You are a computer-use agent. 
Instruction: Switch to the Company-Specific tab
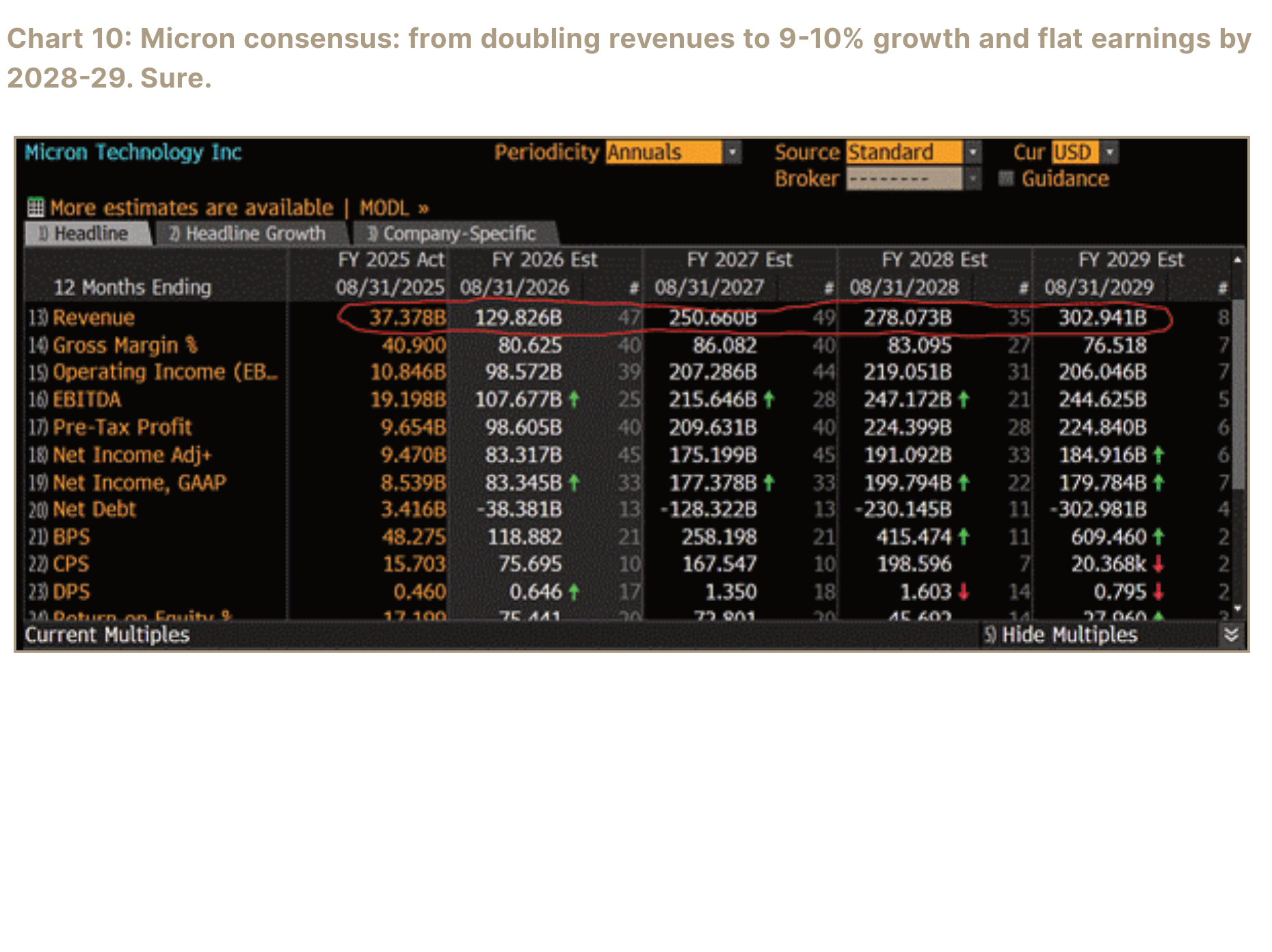[455, 233]
